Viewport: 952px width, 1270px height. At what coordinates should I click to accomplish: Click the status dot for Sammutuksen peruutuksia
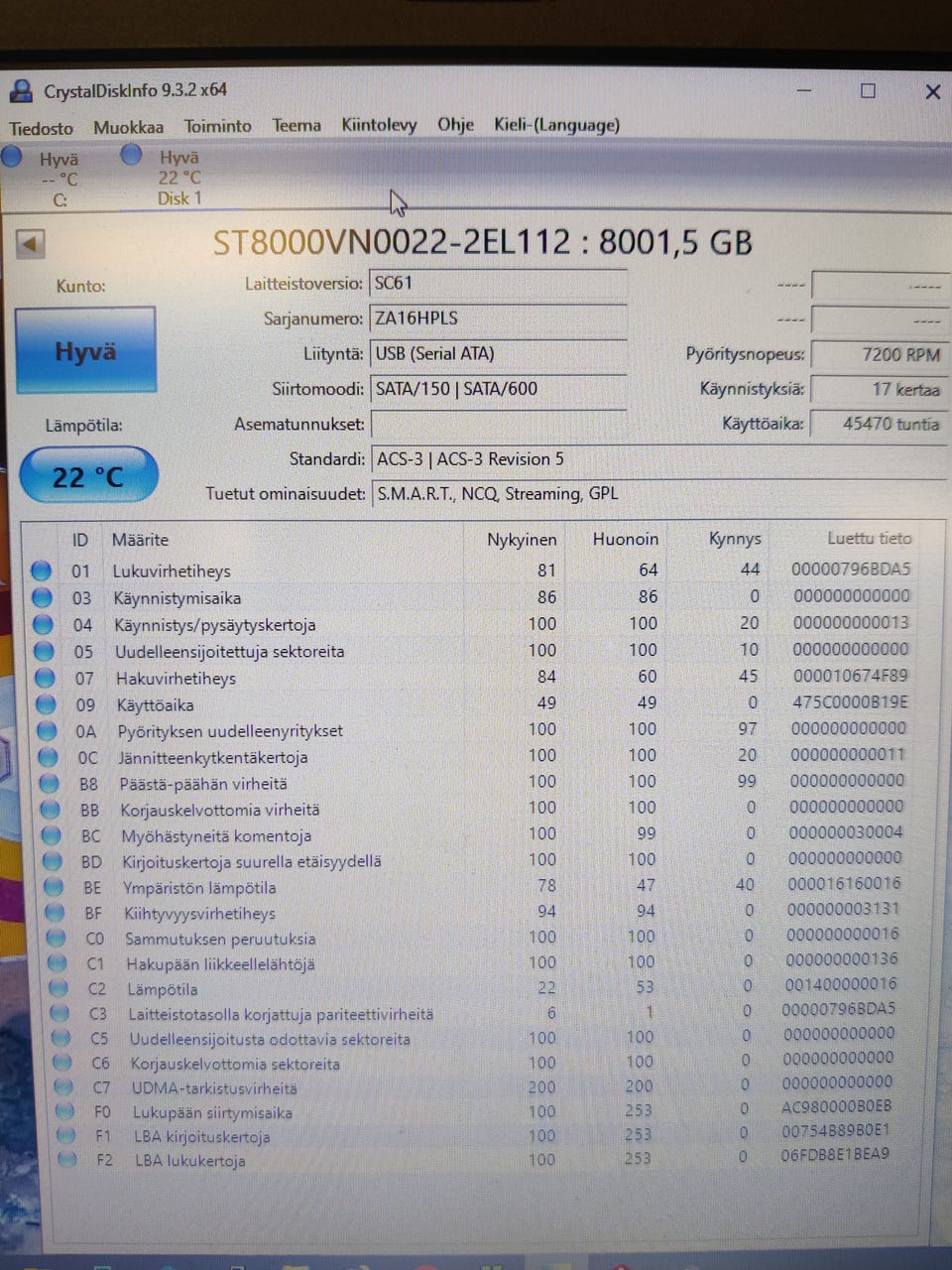point(56,939)
